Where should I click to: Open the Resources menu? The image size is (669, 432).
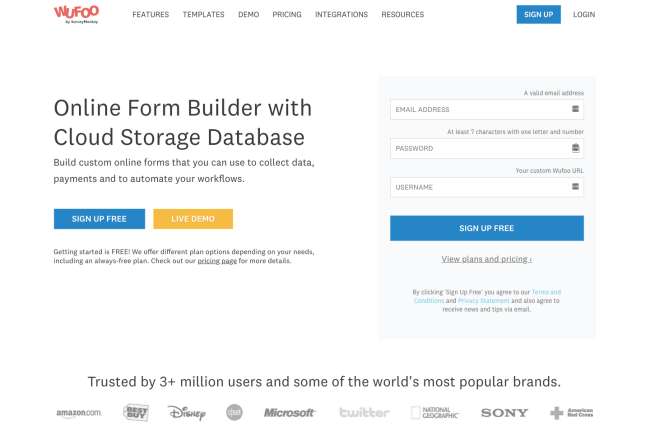[x=403, y=14]
